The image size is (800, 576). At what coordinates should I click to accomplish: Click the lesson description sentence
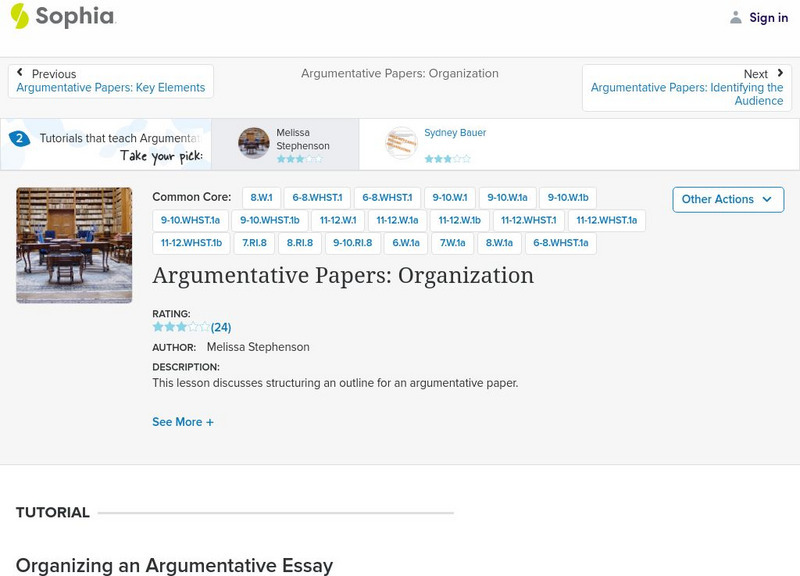[335, 383]
